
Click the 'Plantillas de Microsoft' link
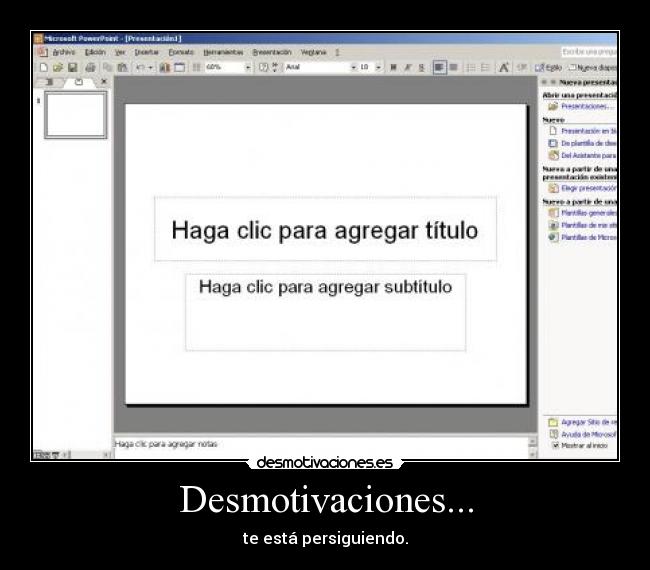589,237
